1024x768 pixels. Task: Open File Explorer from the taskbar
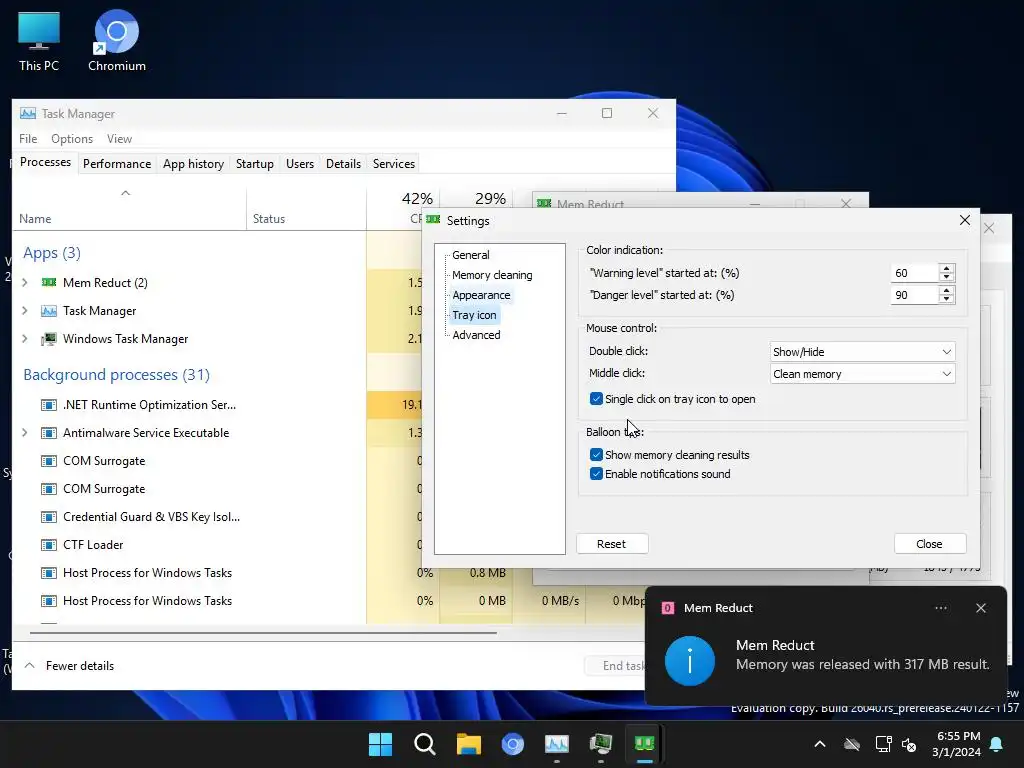468,744
